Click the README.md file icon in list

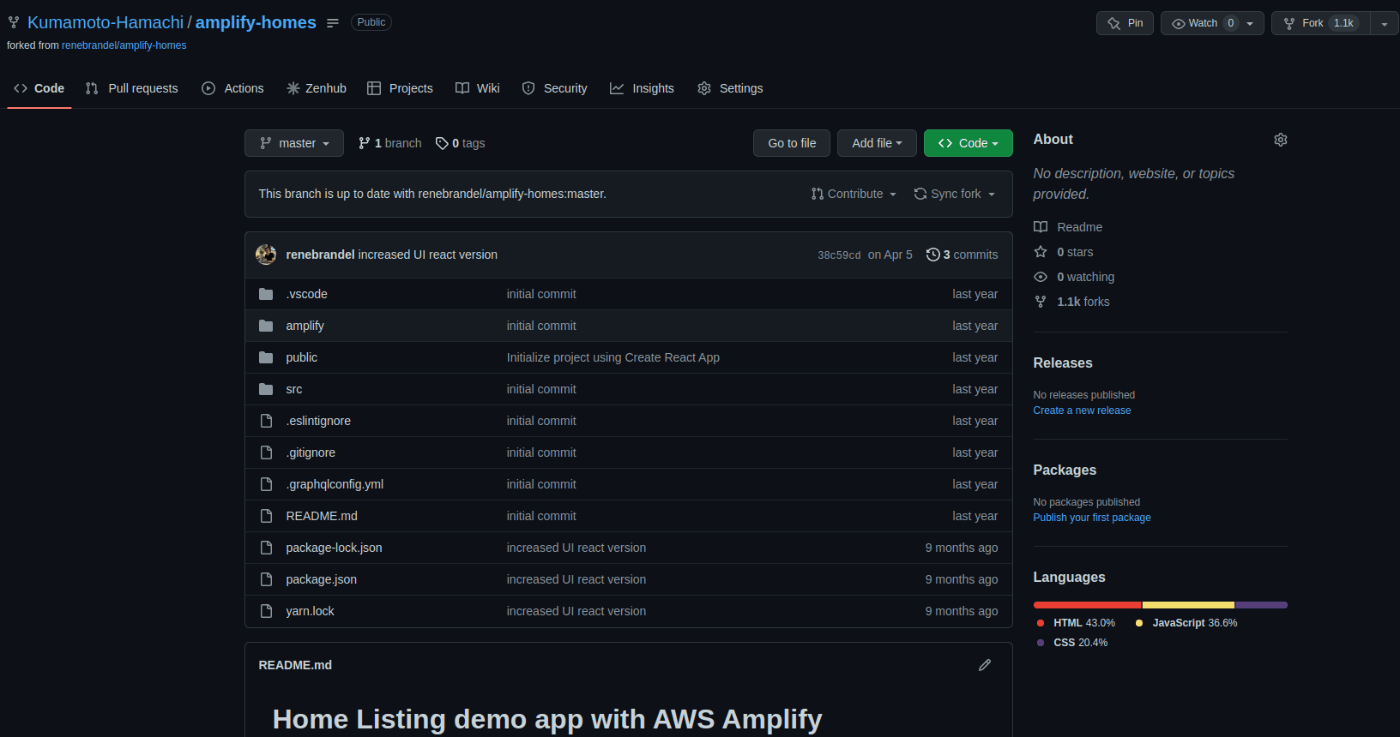coord(266,516)
